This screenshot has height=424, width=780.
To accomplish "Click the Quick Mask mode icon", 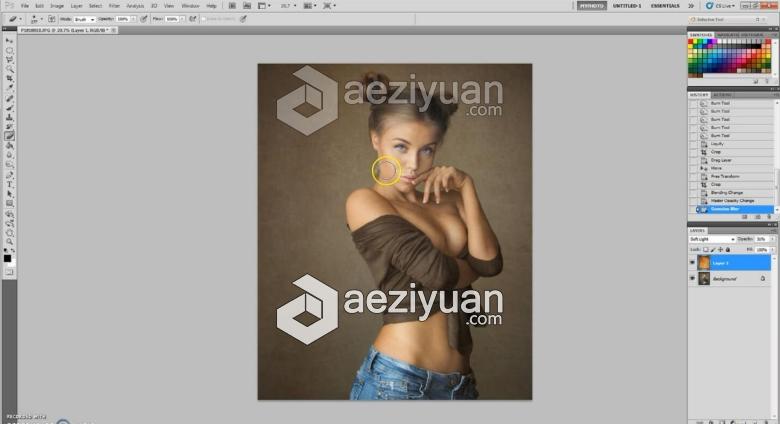I will click(9, 272).
